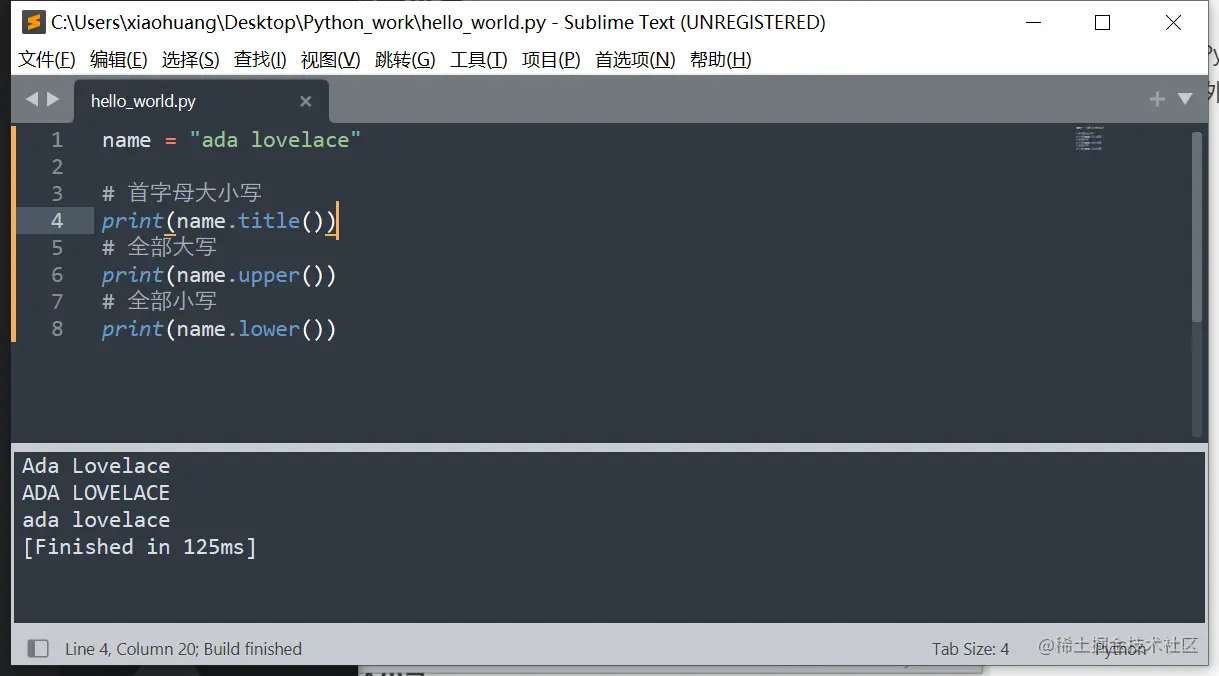This screenshot has width=1219, height=676.
Task: Click lowercase output ada lovelace
Action: point(96,520)
